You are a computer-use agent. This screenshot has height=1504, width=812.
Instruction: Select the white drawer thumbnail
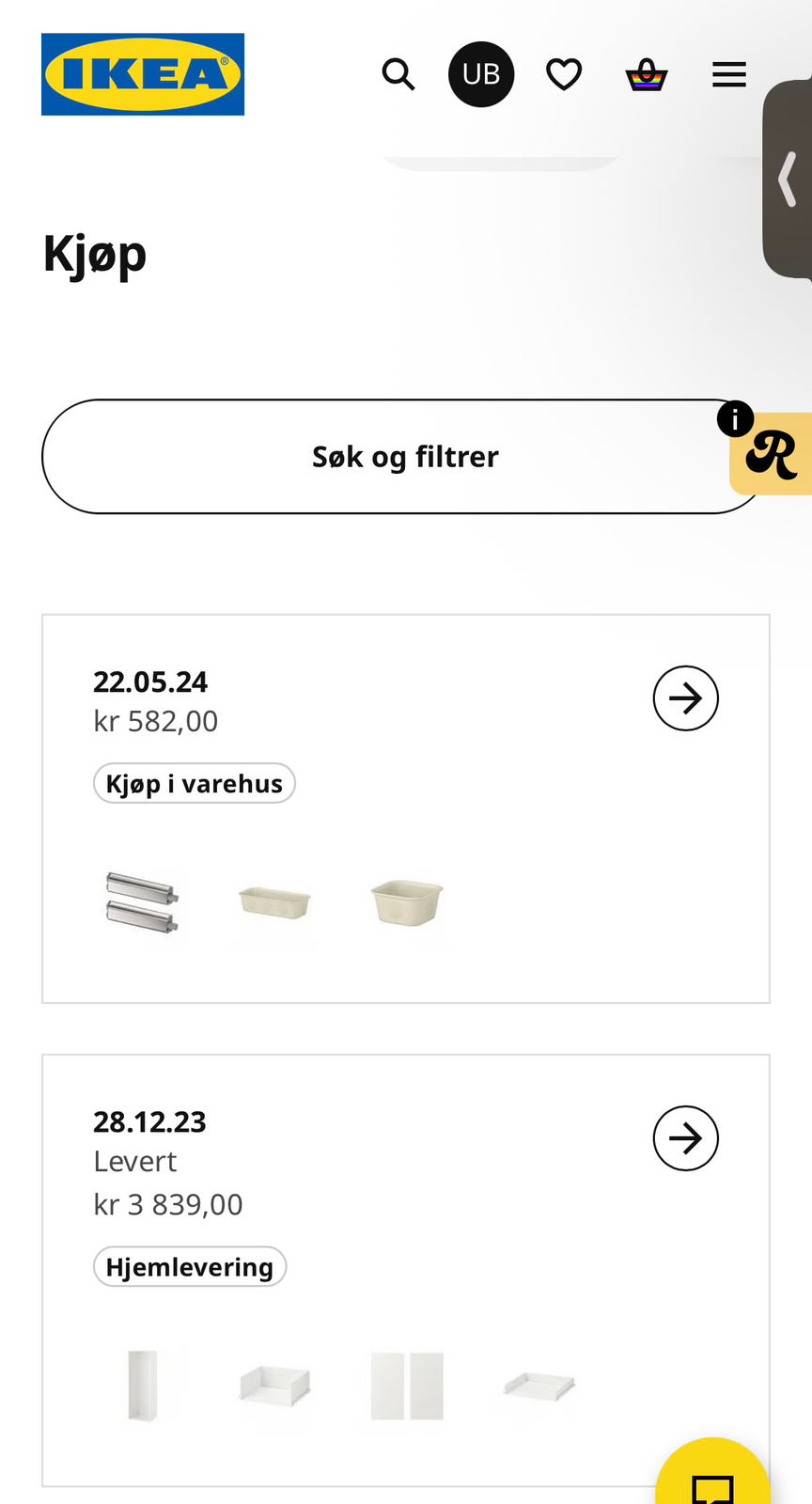(274, 1386)
